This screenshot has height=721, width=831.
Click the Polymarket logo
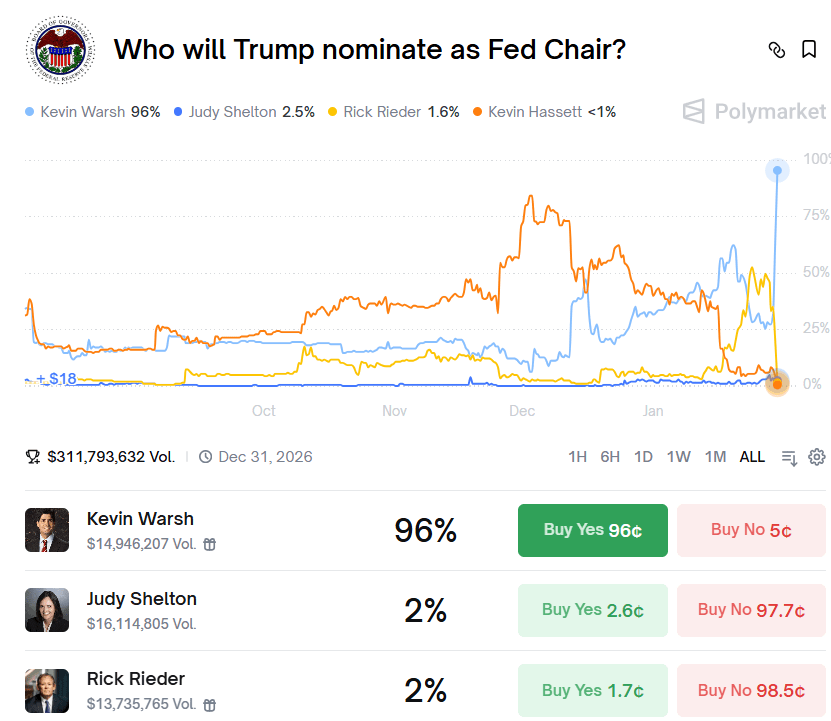[753, 112]
